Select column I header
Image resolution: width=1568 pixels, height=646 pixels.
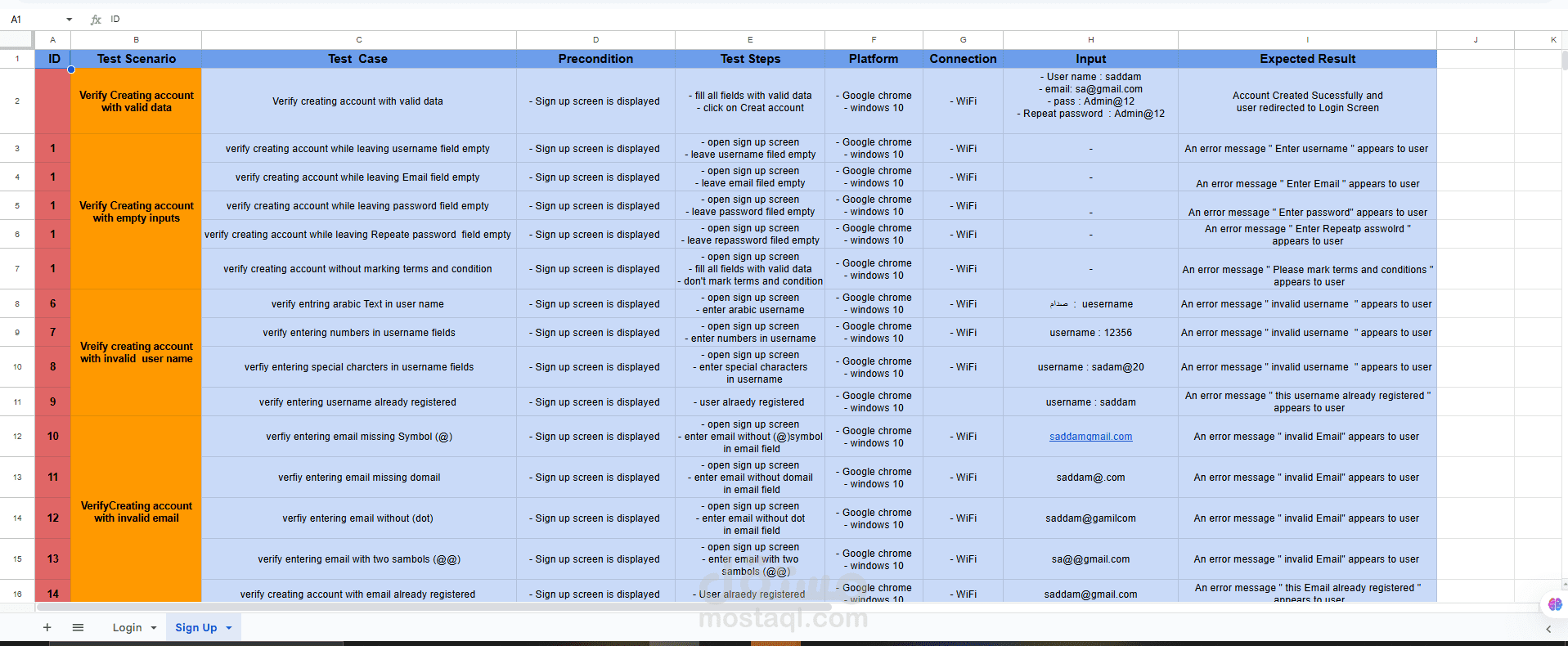[x=1307, y=39]
